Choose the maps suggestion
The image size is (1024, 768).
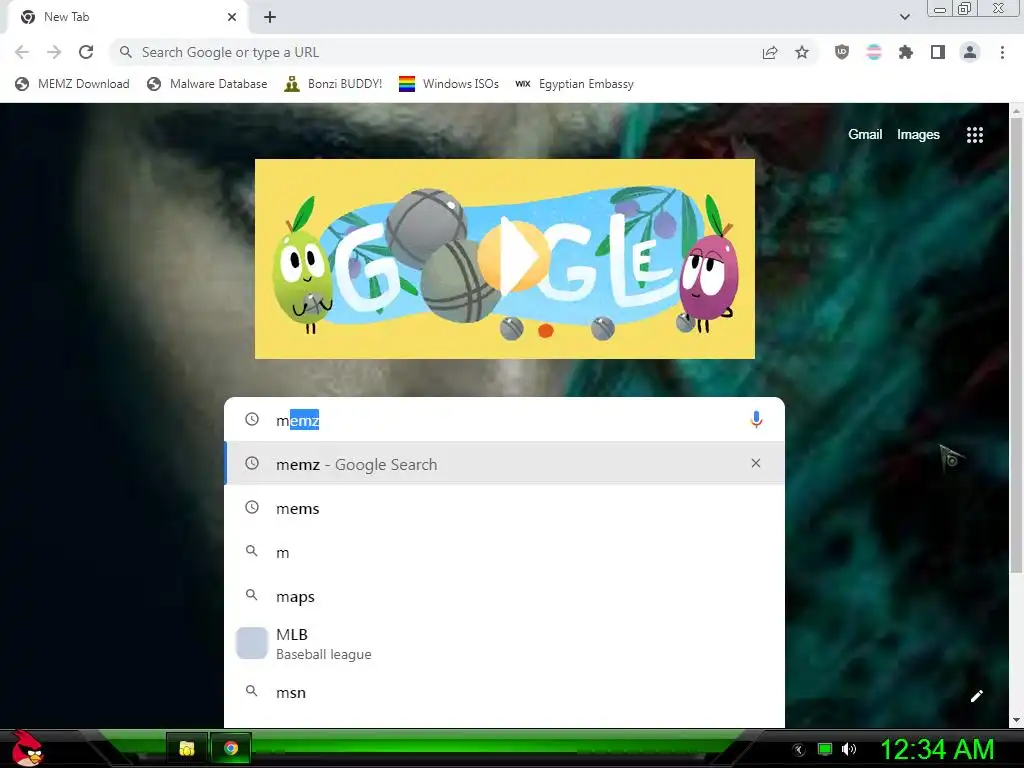pyautogui.click(x=504, y=596)
